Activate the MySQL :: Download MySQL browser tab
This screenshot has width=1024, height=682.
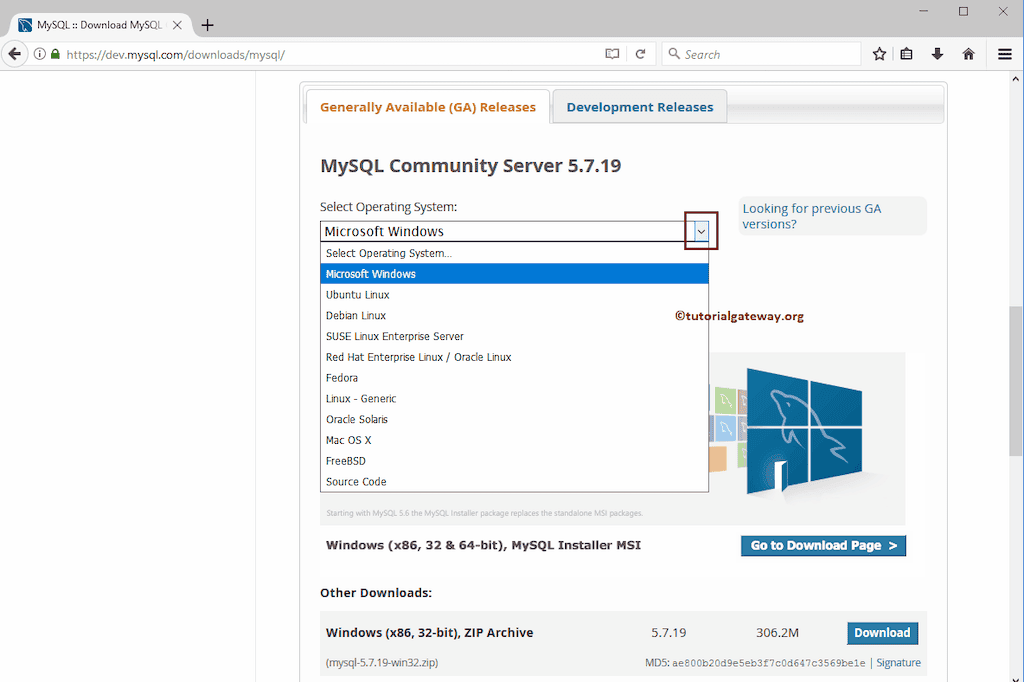click(x=99, y=25)
